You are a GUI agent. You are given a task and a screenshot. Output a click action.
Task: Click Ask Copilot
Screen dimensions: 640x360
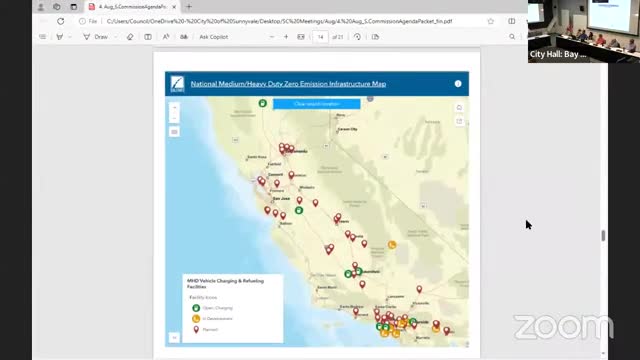pyautogui.click(x=213, y=37)
